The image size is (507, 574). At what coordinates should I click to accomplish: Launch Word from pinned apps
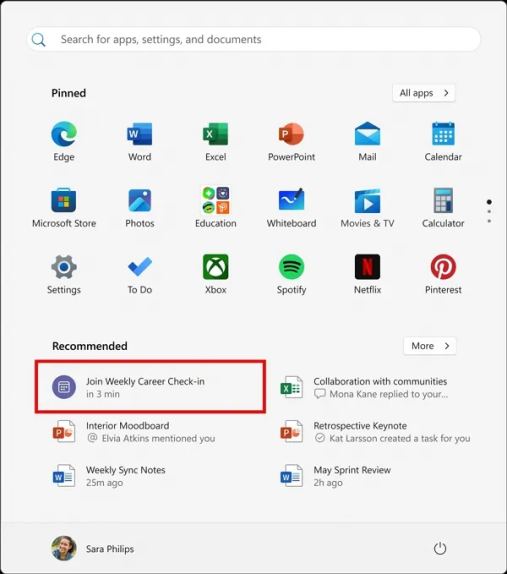point(139,141)
